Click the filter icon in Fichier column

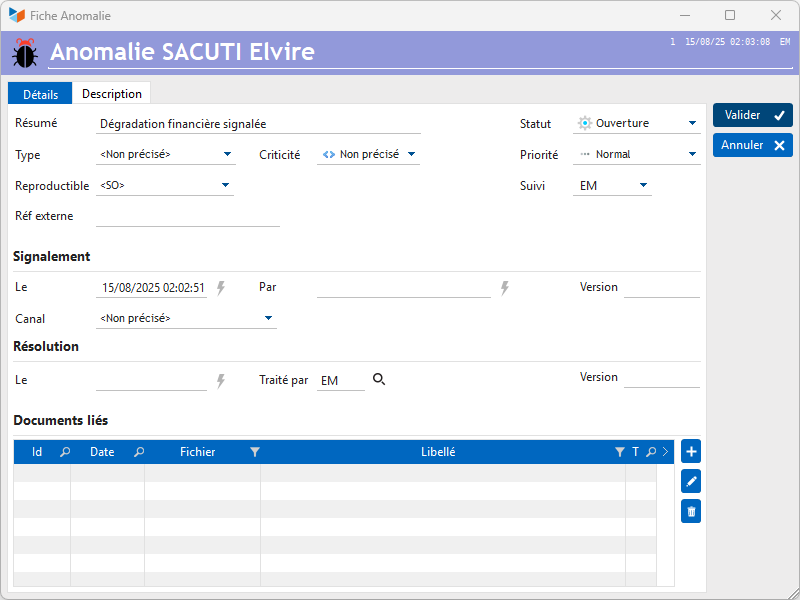tap(255, 452)
